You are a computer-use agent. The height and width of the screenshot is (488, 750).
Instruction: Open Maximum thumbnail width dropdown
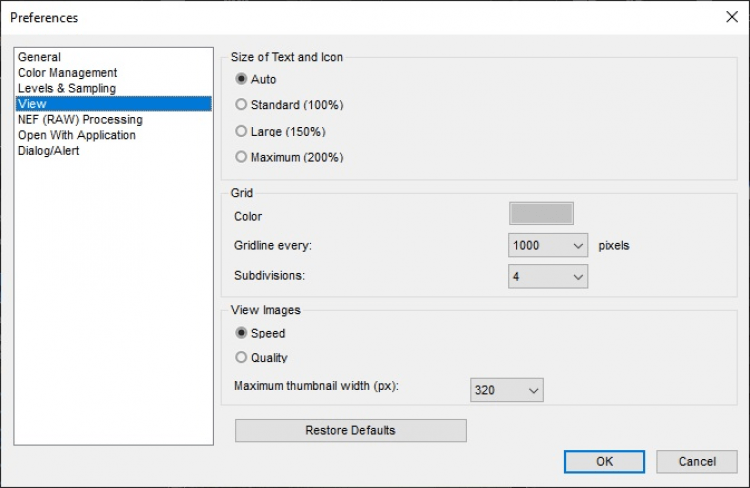point(507,390)
